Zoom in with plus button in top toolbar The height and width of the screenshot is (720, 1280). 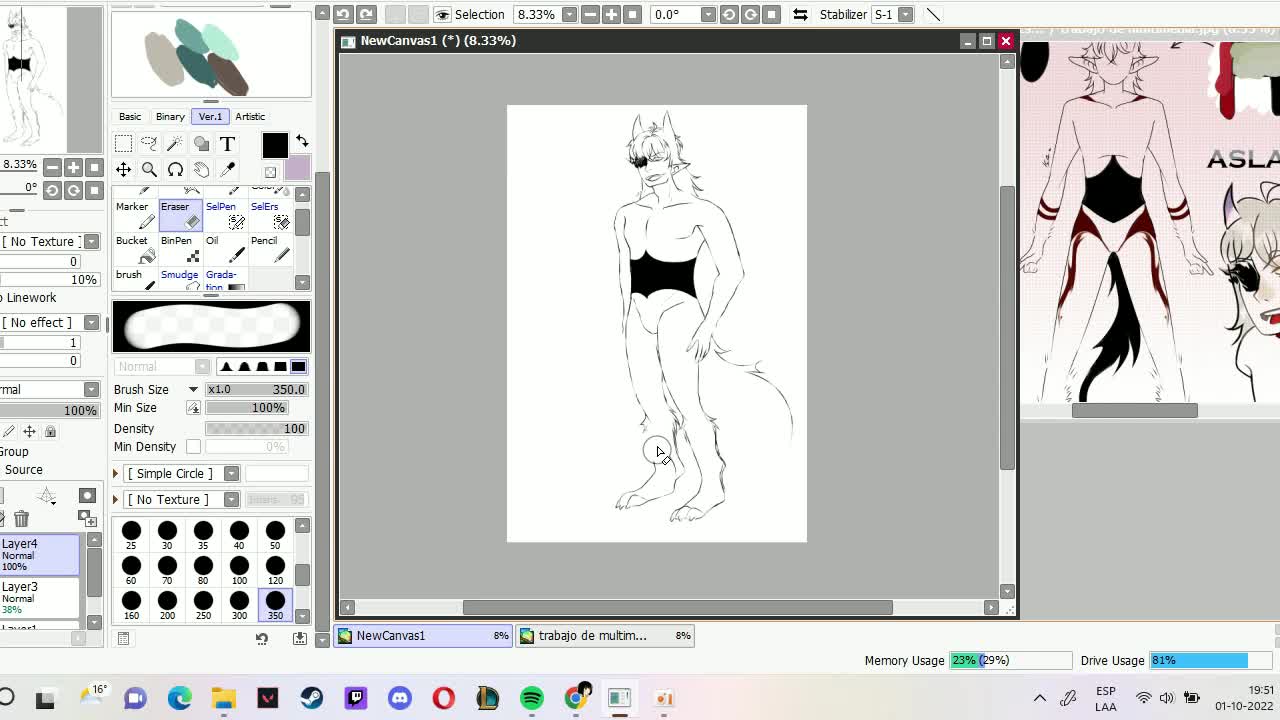coord(611,14)
